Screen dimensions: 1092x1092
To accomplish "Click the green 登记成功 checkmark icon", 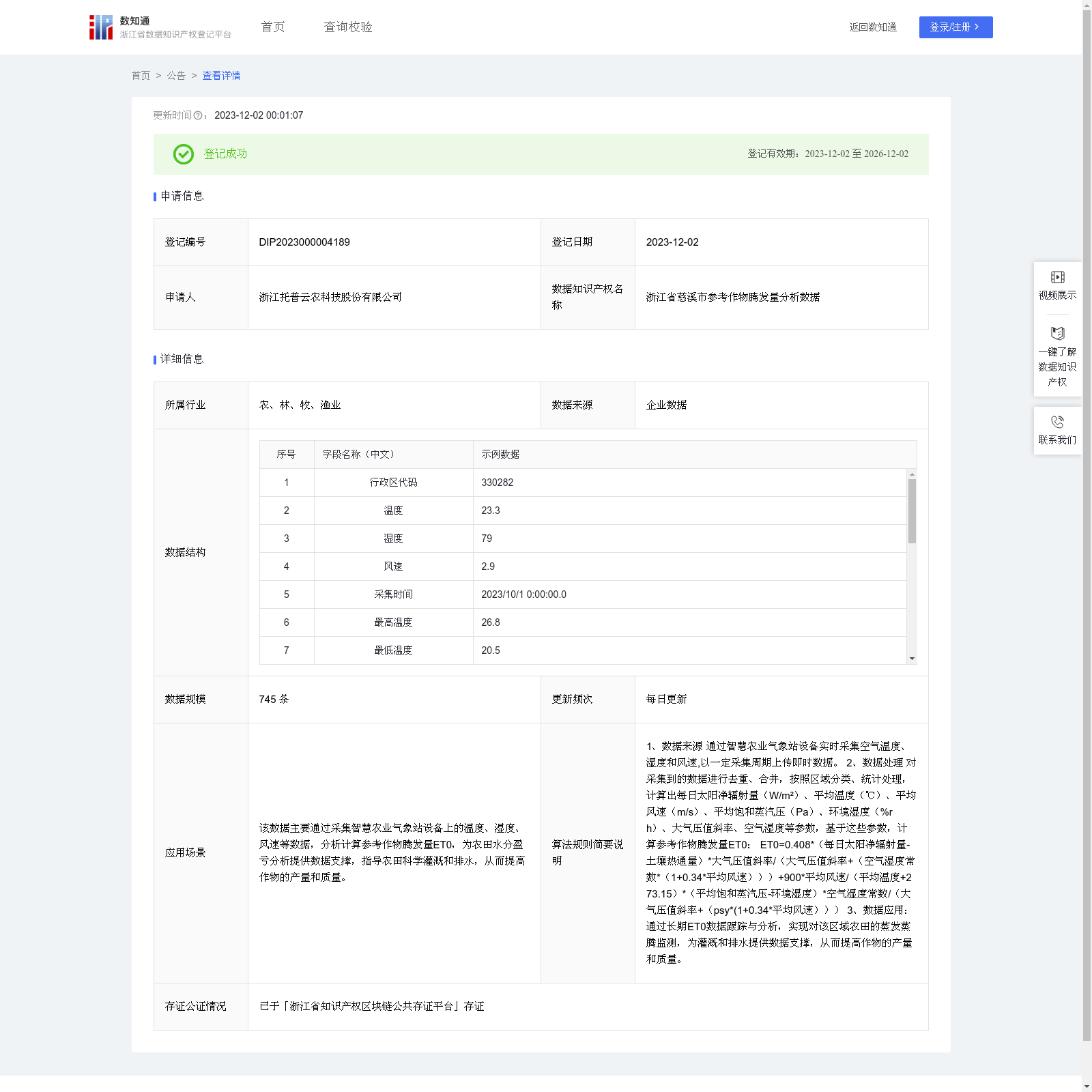I will coord(183,154).
